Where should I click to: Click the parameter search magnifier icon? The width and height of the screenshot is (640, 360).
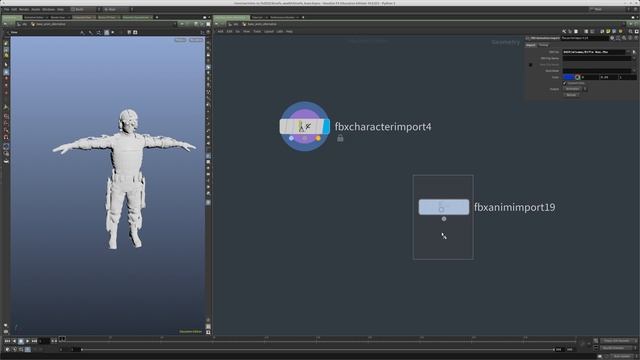point(624,38)
